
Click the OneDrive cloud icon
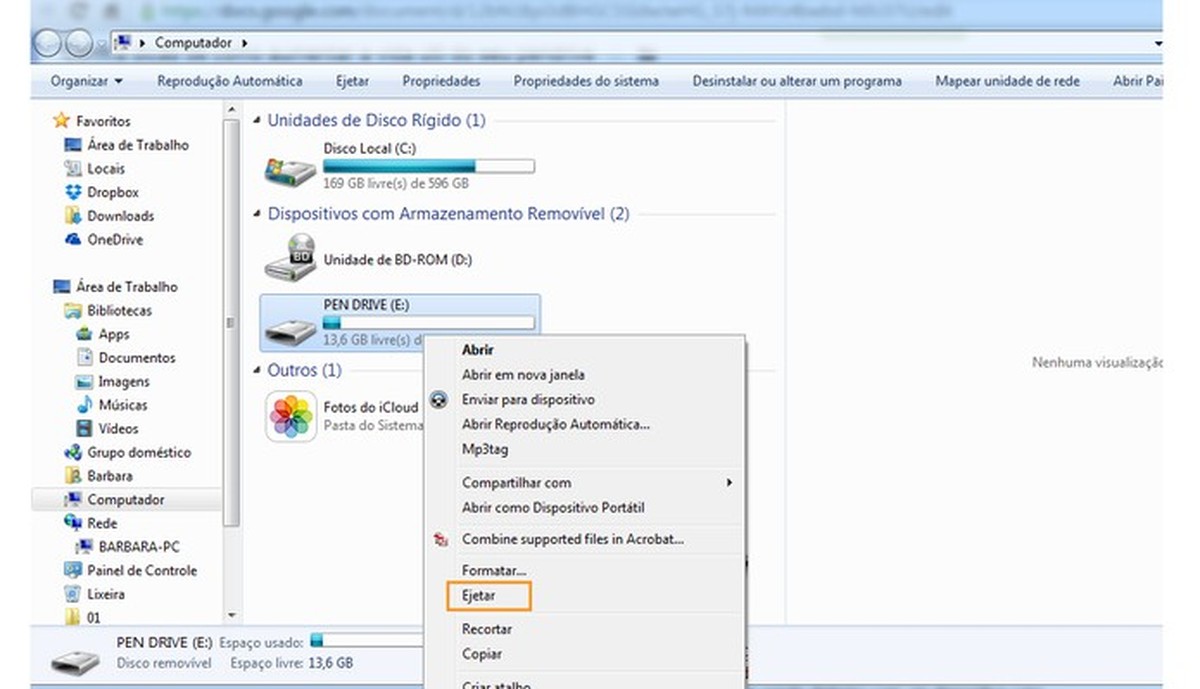tap(73, 240)
